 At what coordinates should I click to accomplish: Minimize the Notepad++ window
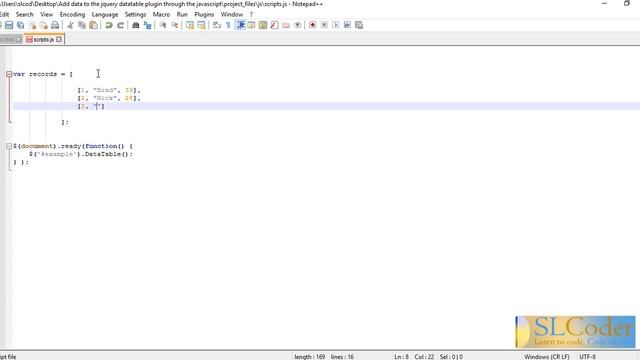pyautogui.click(x=604, y=4)
